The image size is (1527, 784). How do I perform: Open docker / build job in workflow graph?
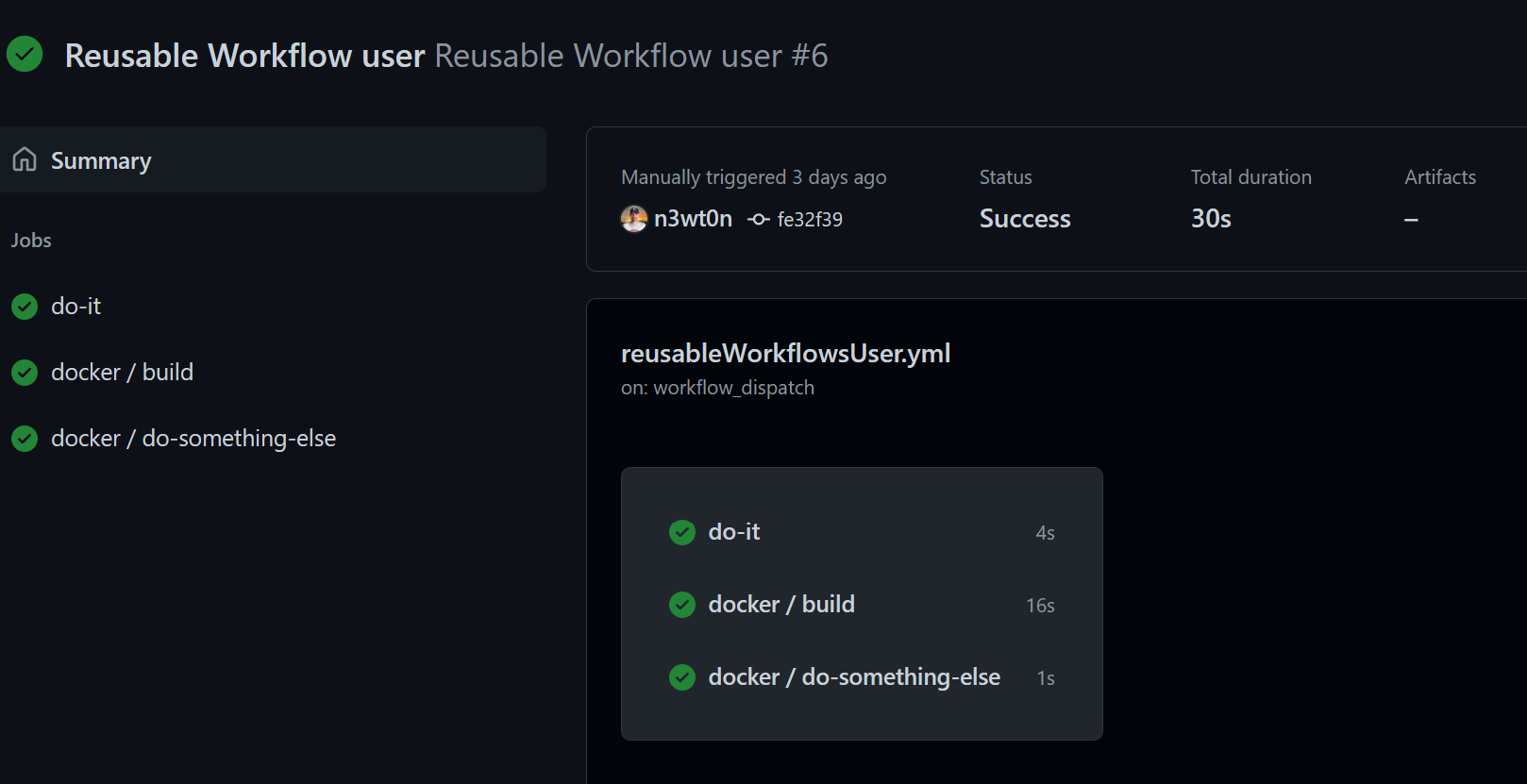coord(781,605)
